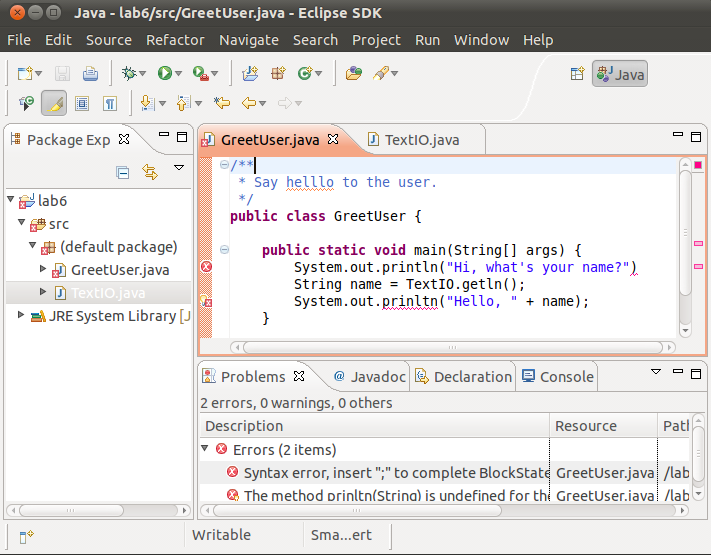Image resolution: width=711 pixels, height=555 pixels.
Task: Click the Print toolbar icon
Action: [90, 73]
